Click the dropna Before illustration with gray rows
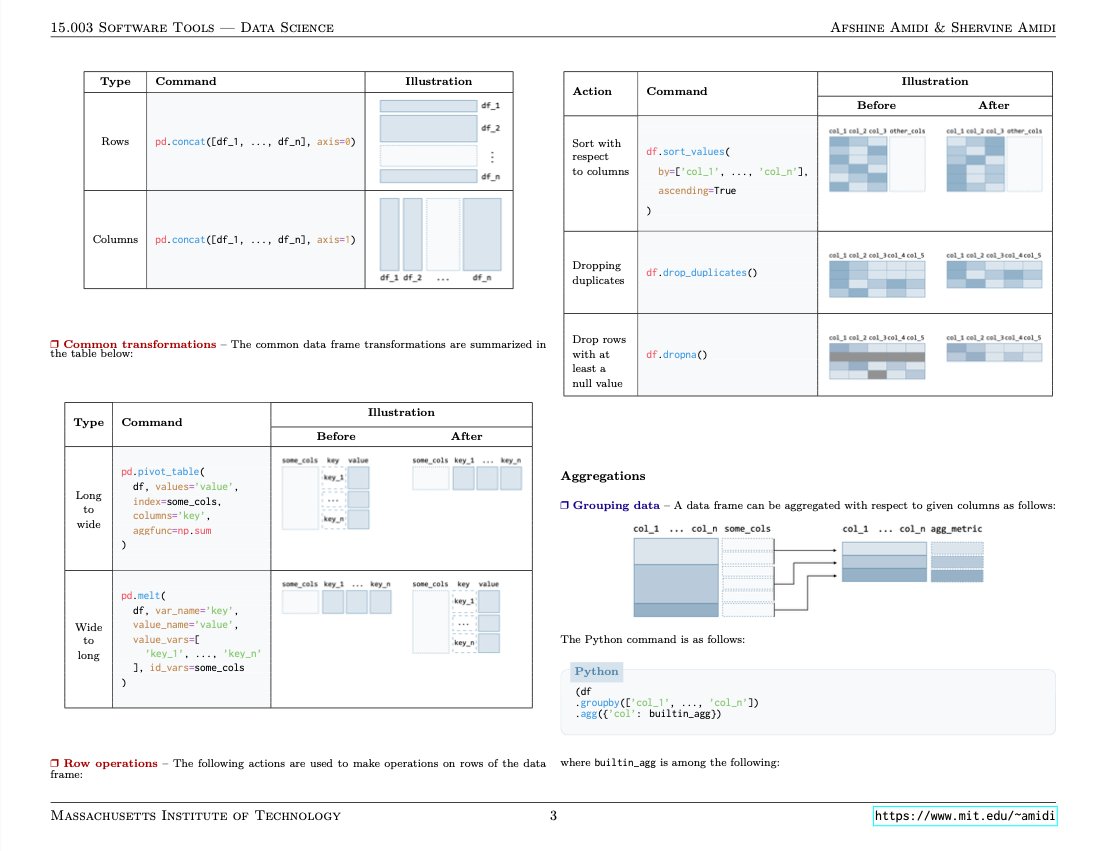Image resolution: width=1105 pixels, height=851 pixels. tap(877, 356)
